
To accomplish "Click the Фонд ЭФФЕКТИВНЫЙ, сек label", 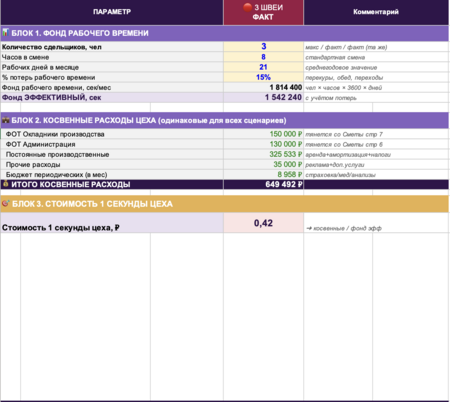I will (x=52, y=98).
